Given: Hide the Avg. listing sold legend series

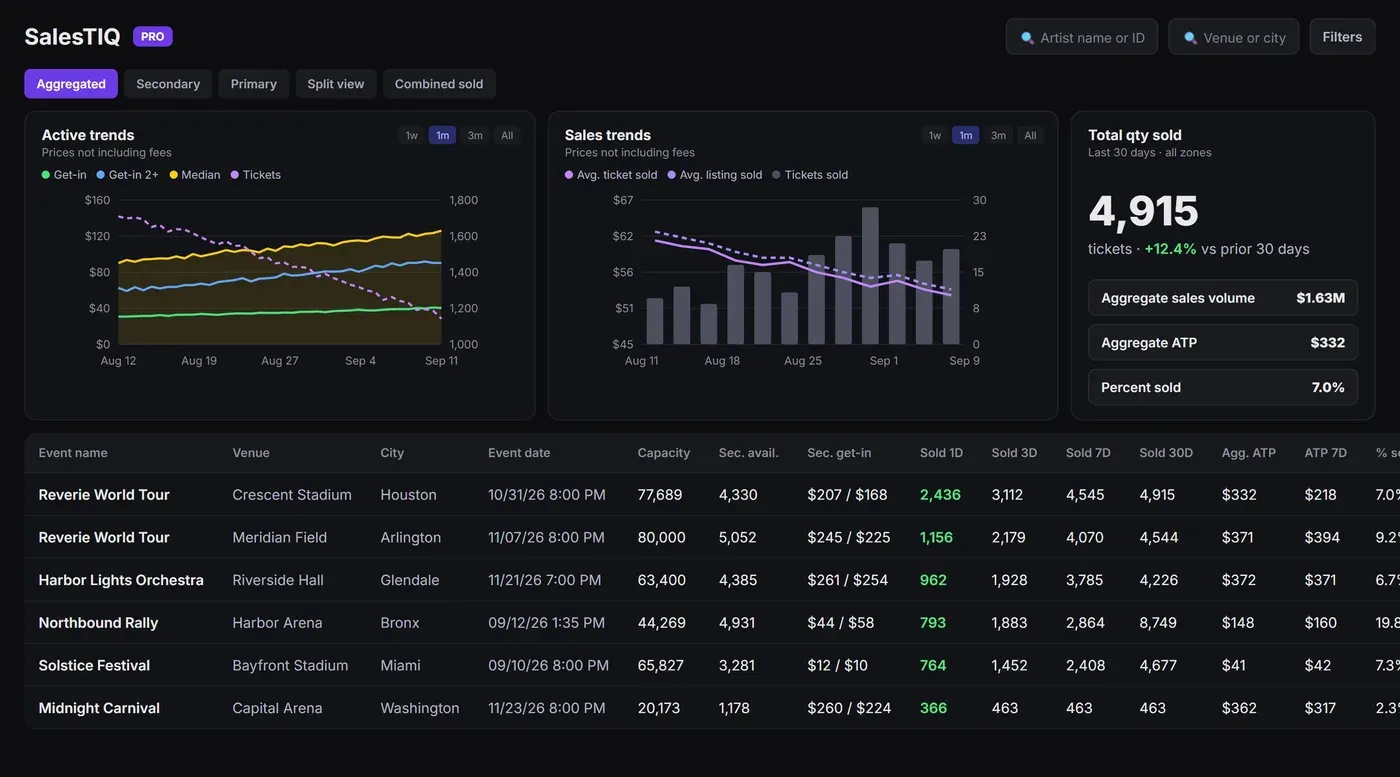Looking at the screenshot, I should (715, 175).
